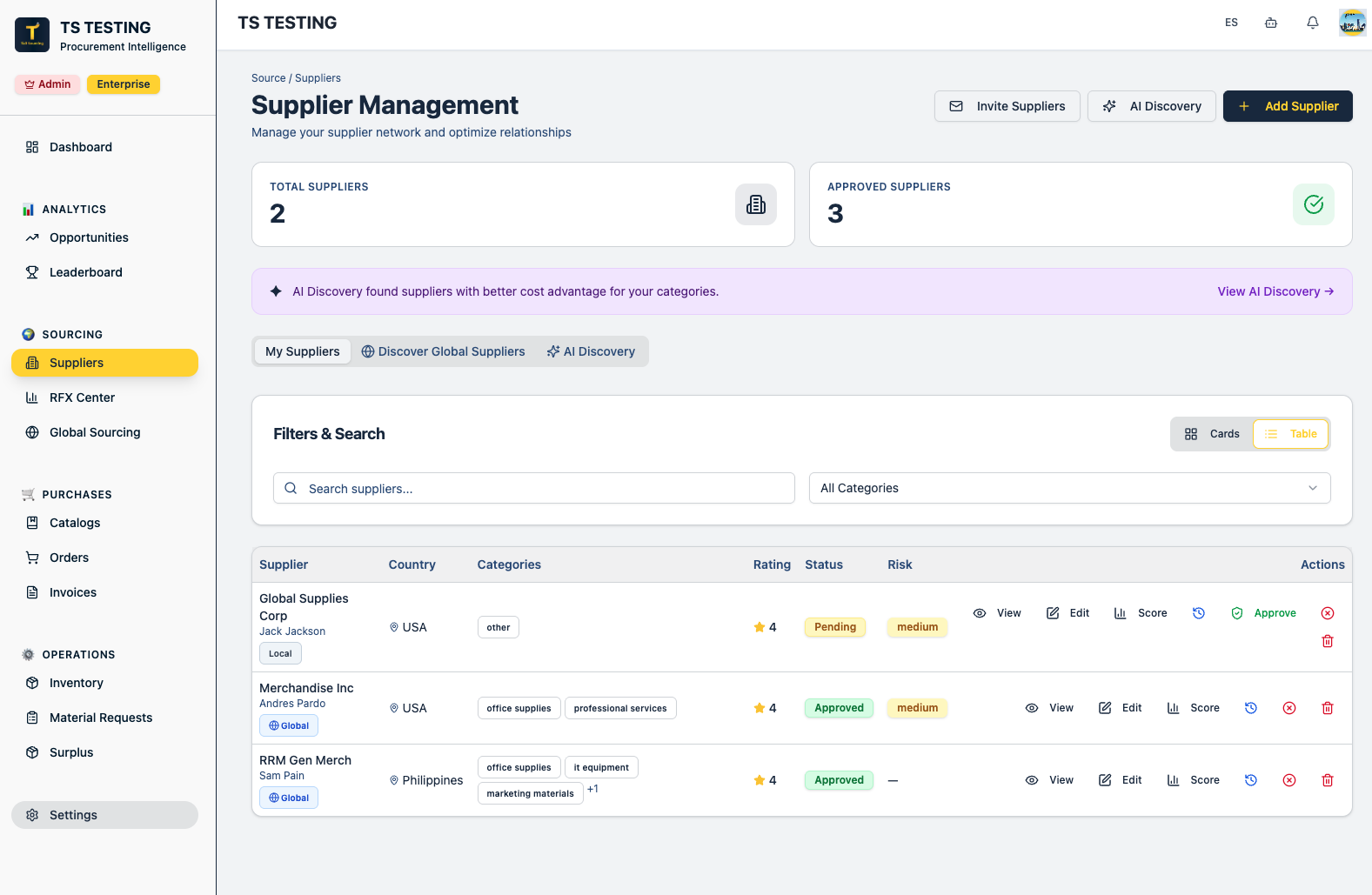Open the robot assistant icon in header
Image resolution: width=1372 pixels, height=895 pixels.
[1271, 23]
